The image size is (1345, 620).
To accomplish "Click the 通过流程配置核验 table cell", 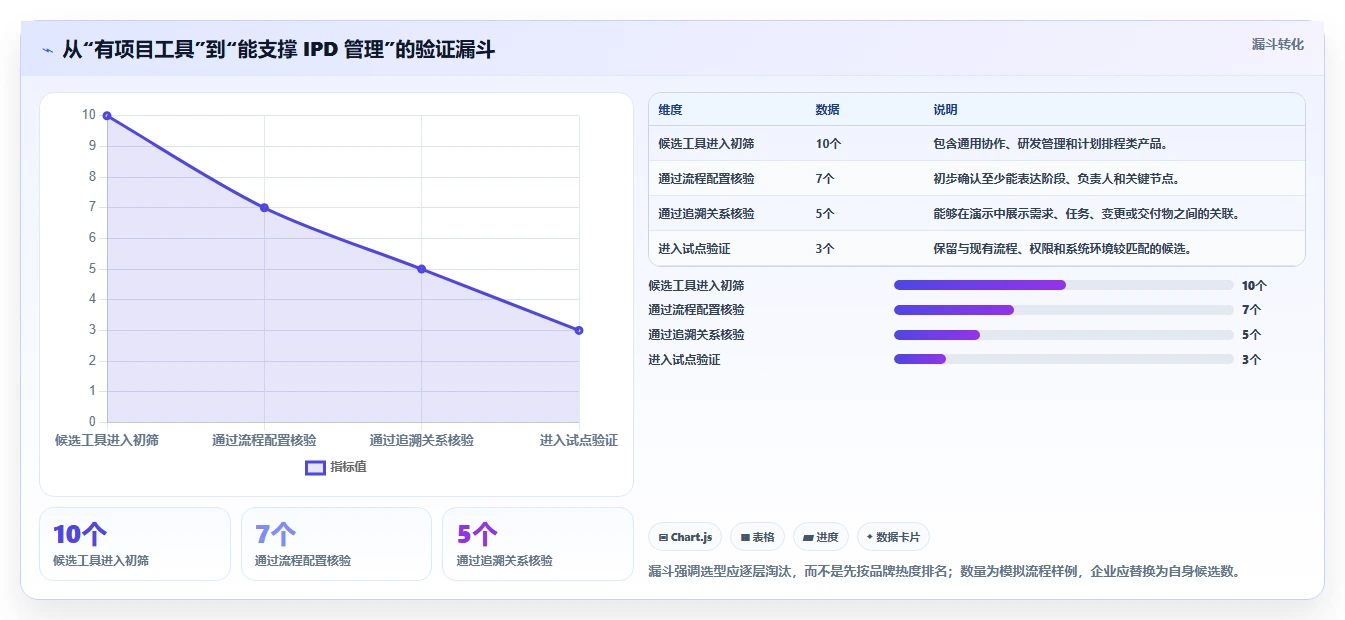I will 706,179.
